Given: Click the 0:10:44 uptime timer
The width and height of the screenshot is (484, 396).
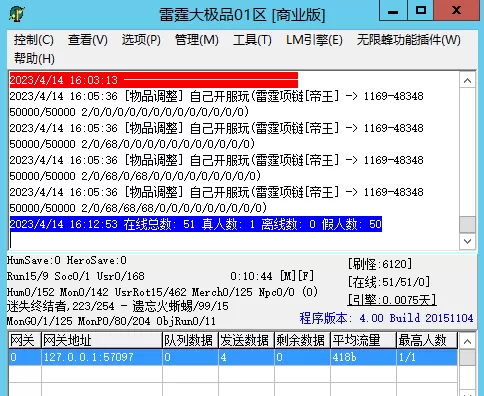Looking at the screenshot, I should click(251, 276).
